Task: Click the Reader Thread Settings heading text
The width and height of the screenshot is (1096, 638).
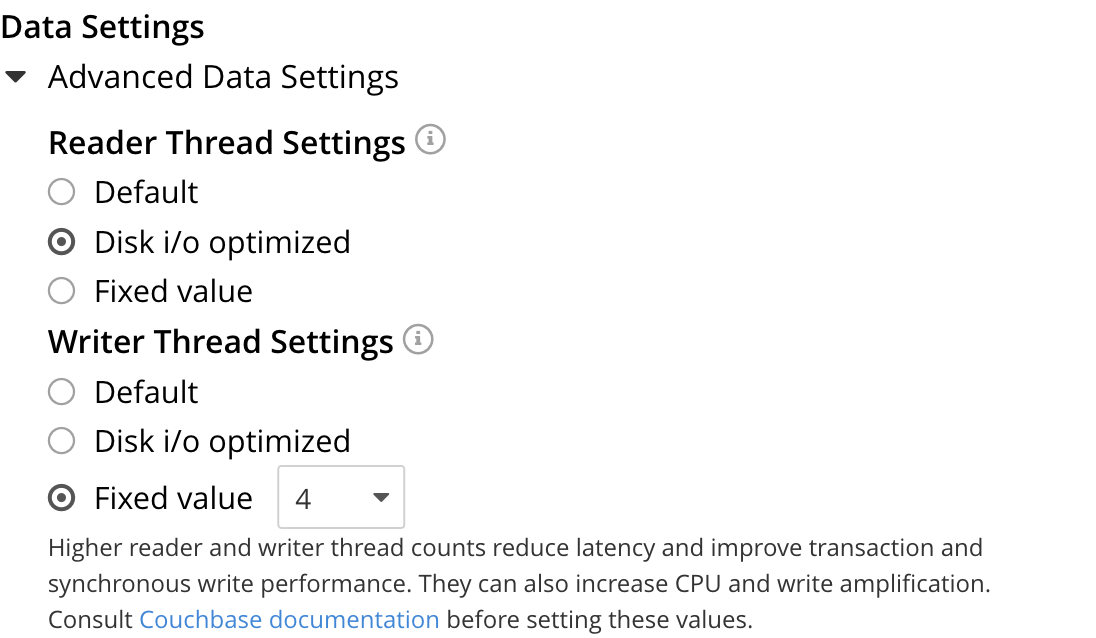Action: coord(226,143)
